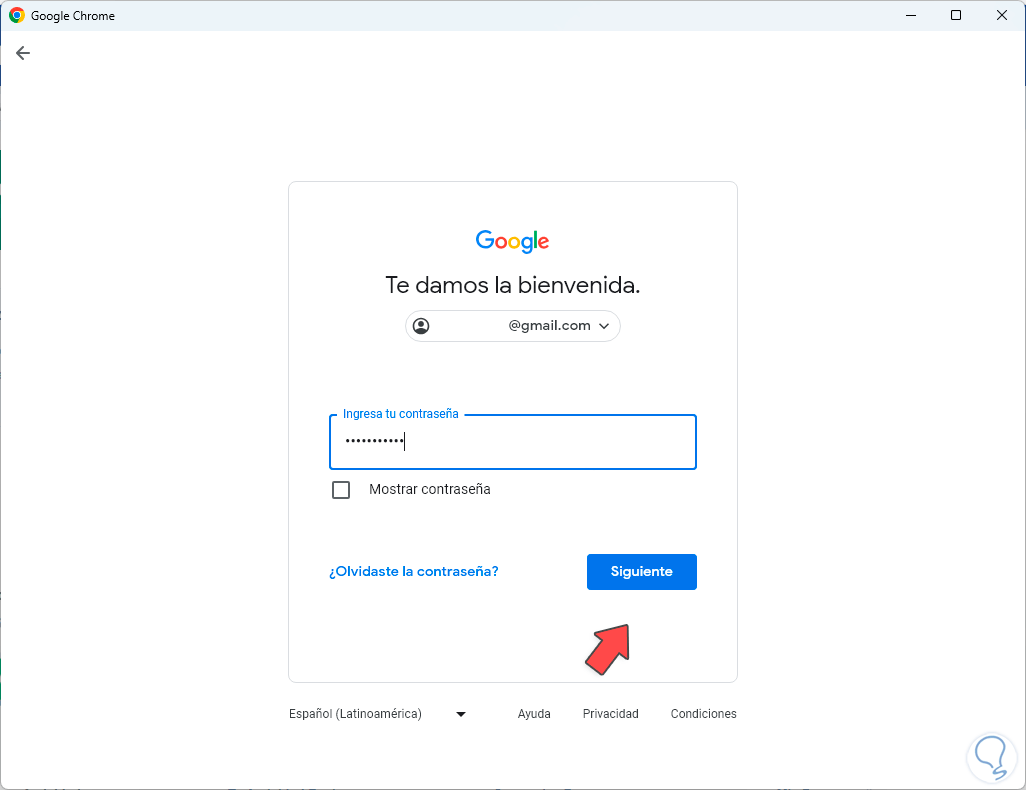The width and height of the screenshot is (1026, 790).
Task: Click the Mostrar contraseña label text
Action: pos(430,490)
